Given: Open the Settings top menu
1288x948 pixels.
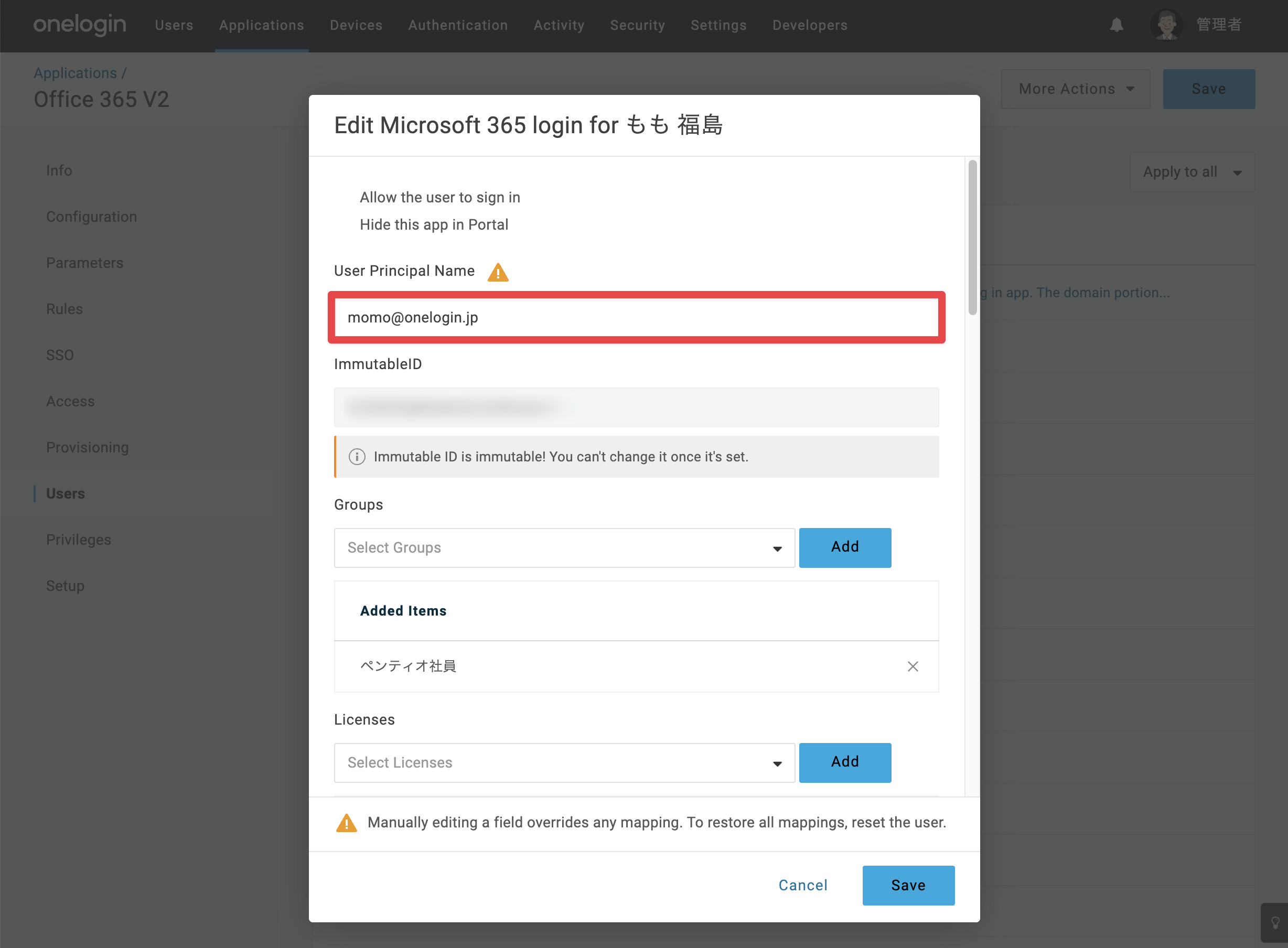Looking at the screenshot, I should click(x=718, y=25).
